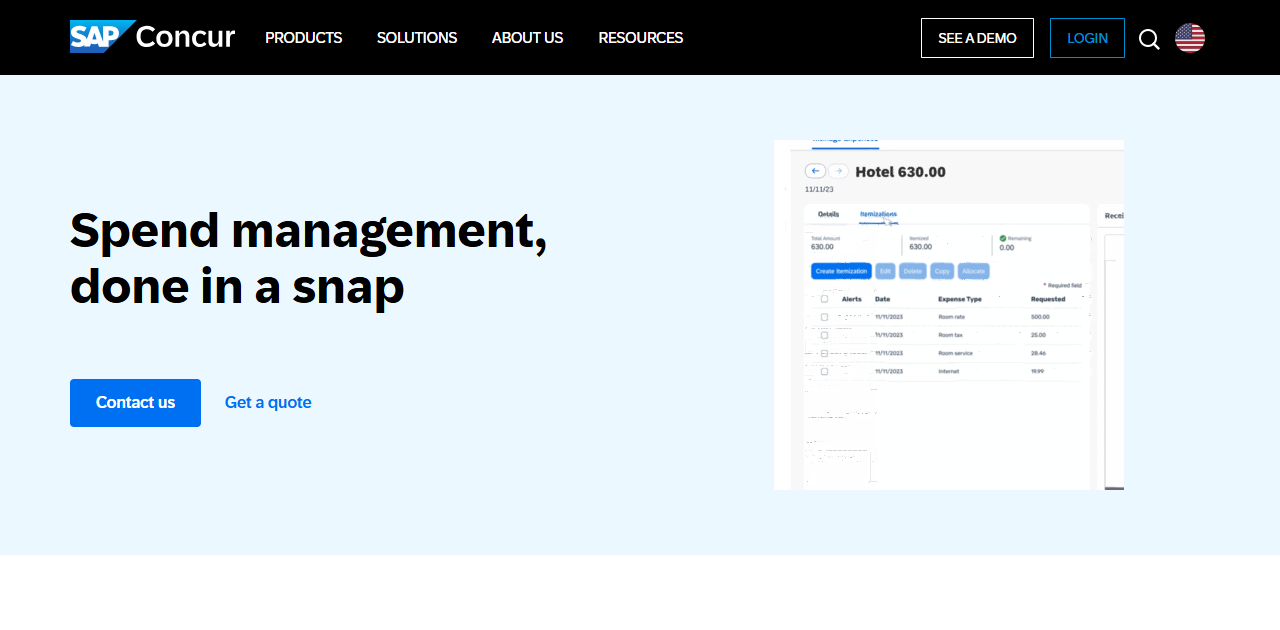Image resolution: width=1280 pixels, height=630 pixels.
Task: Click the Spend management headline text
Action: (309, 258)
